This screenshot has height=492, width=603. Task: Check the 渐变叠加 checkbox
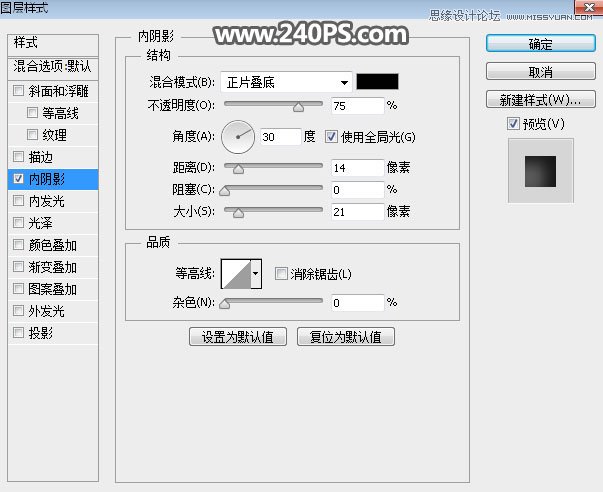click(18, 267)
